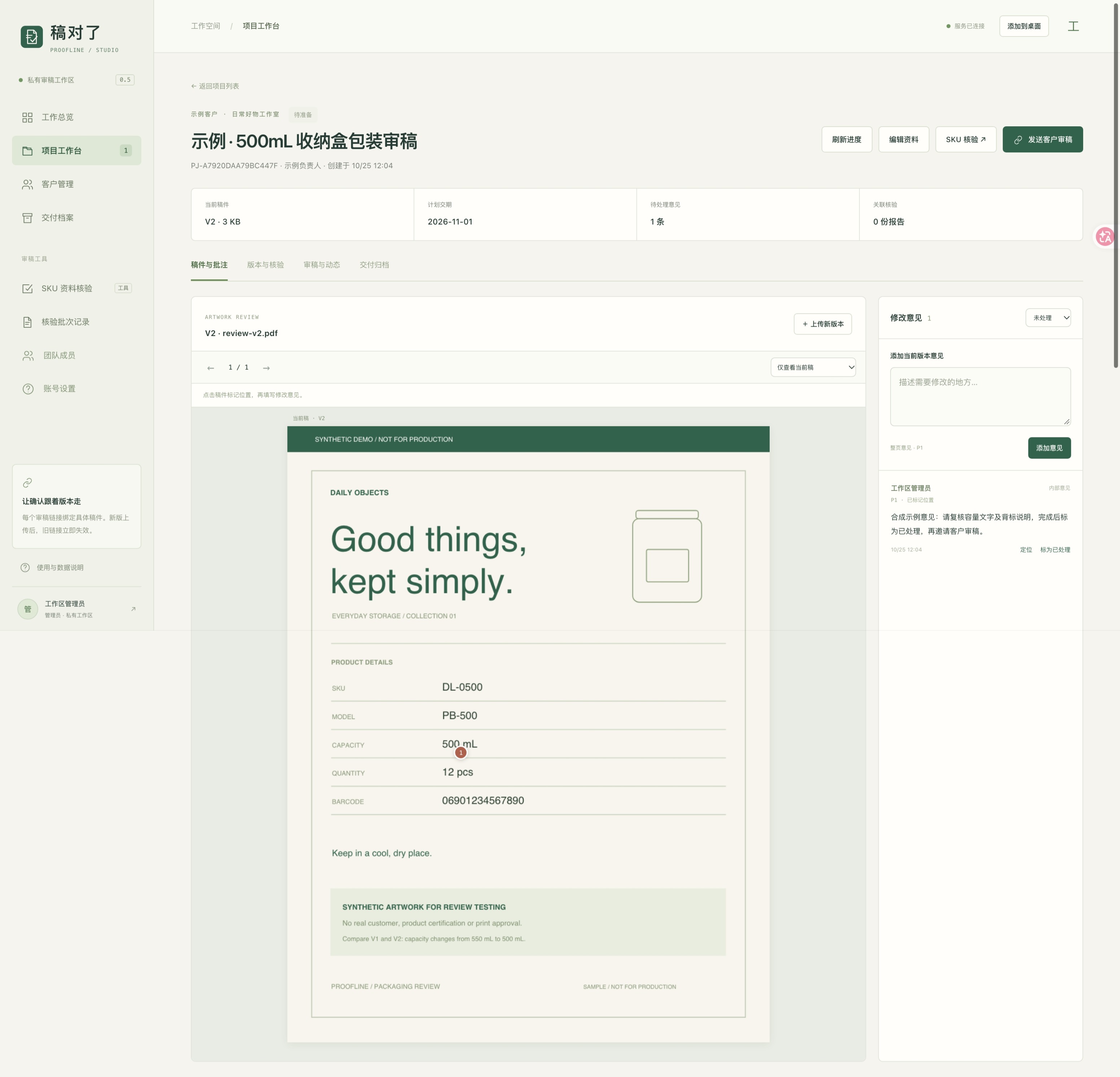The height and width of the screenshot is (1077, 1120).
Task: Click the 待准备 status tag
Action: tap(303, 114)
